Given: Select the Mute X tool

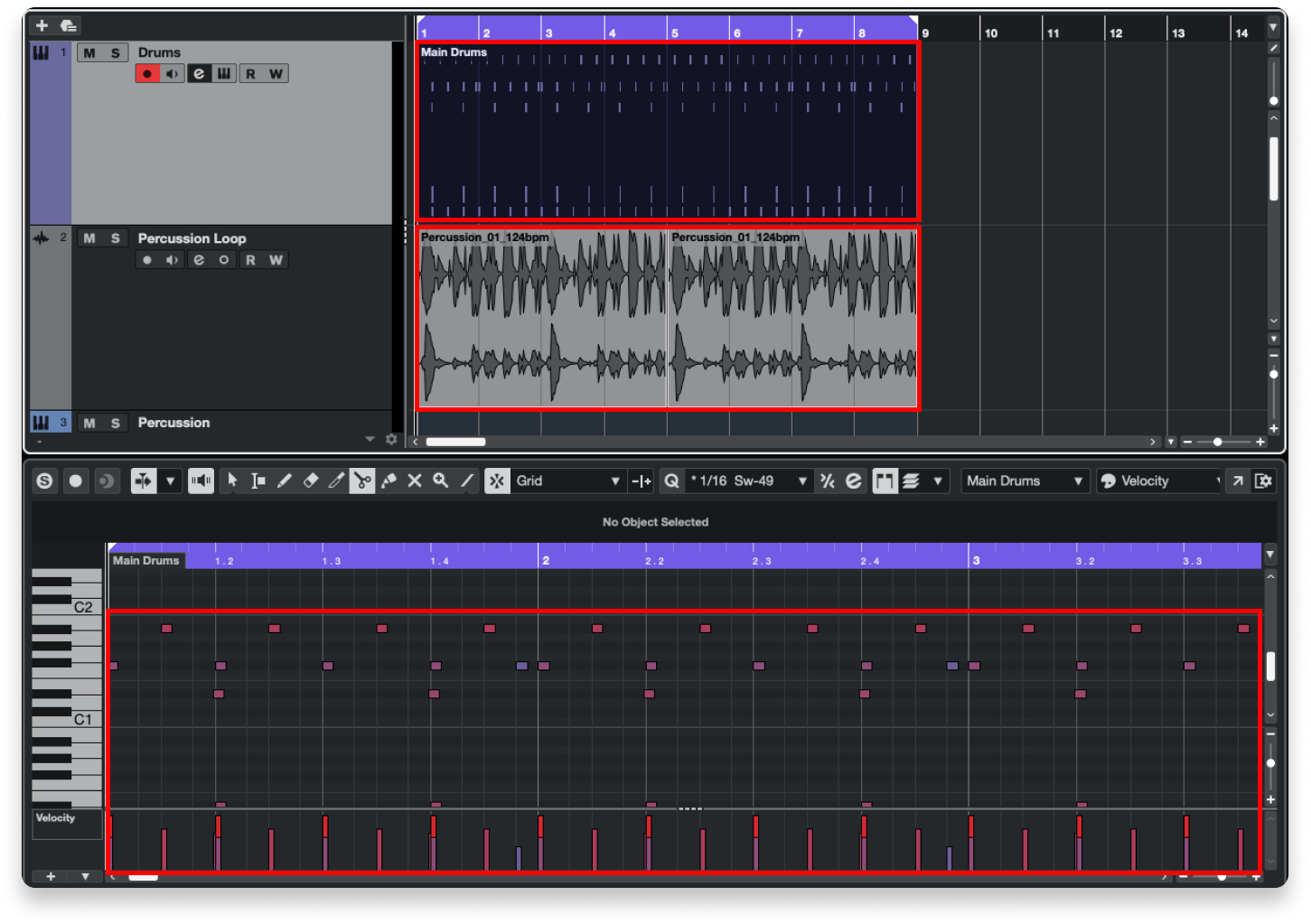Looking at the screenshot, I should click(415, 481).
